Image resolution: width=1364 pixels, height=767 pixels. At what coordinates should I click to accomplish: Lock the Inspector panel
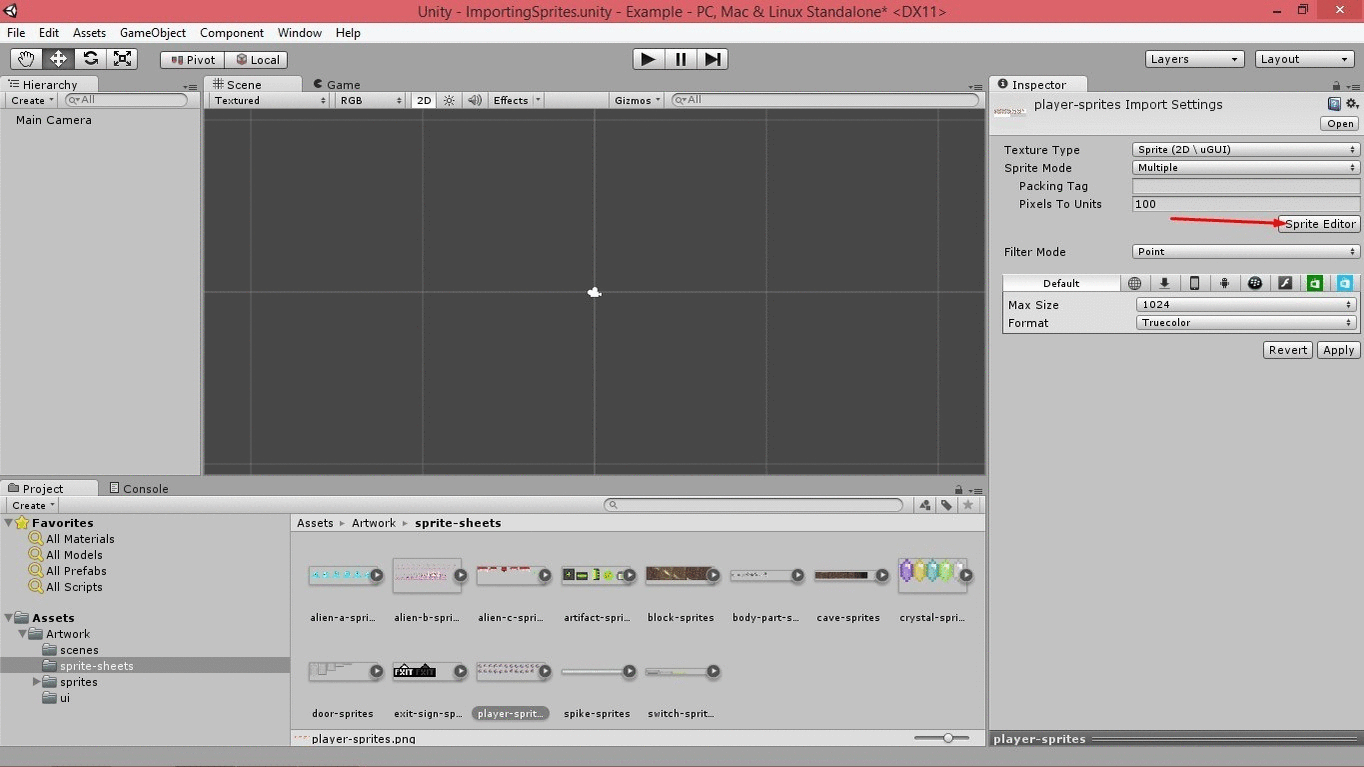pos(1336,85)
